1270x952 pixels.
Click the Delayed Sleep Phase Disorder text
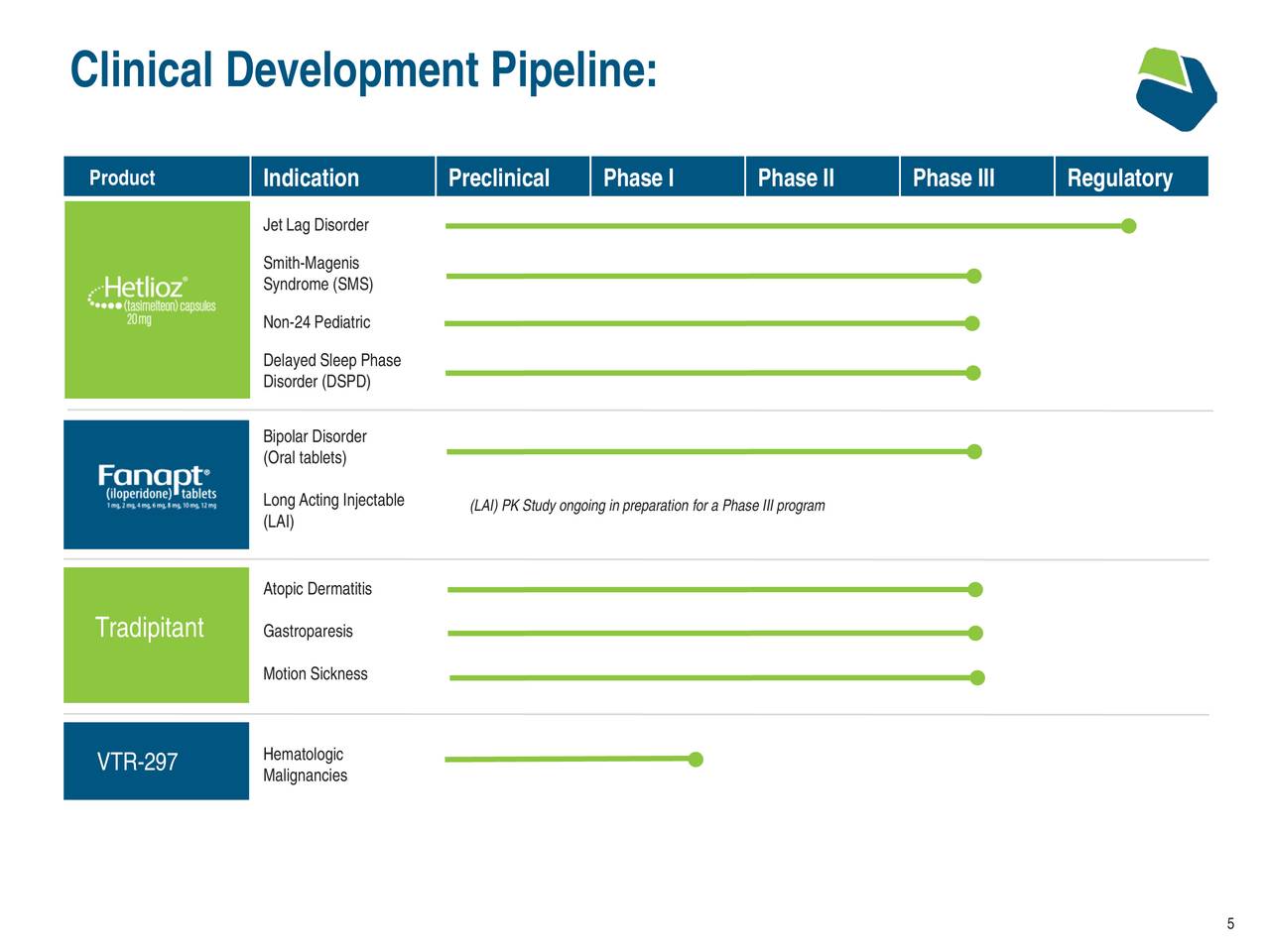click(332, 371)
